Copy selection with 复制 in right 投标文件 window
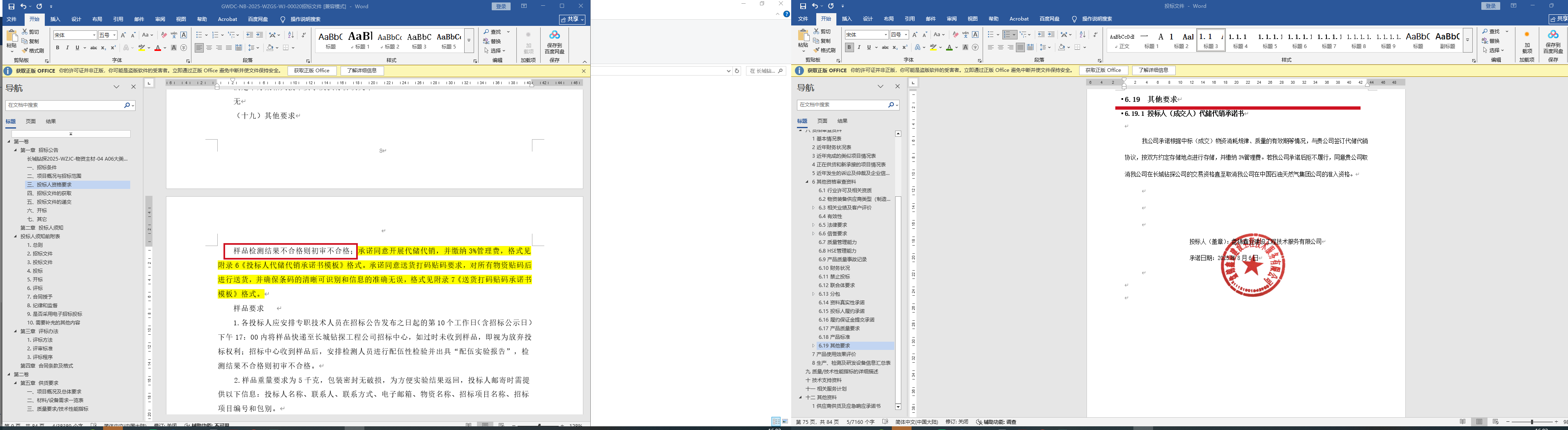 [822, 41]
